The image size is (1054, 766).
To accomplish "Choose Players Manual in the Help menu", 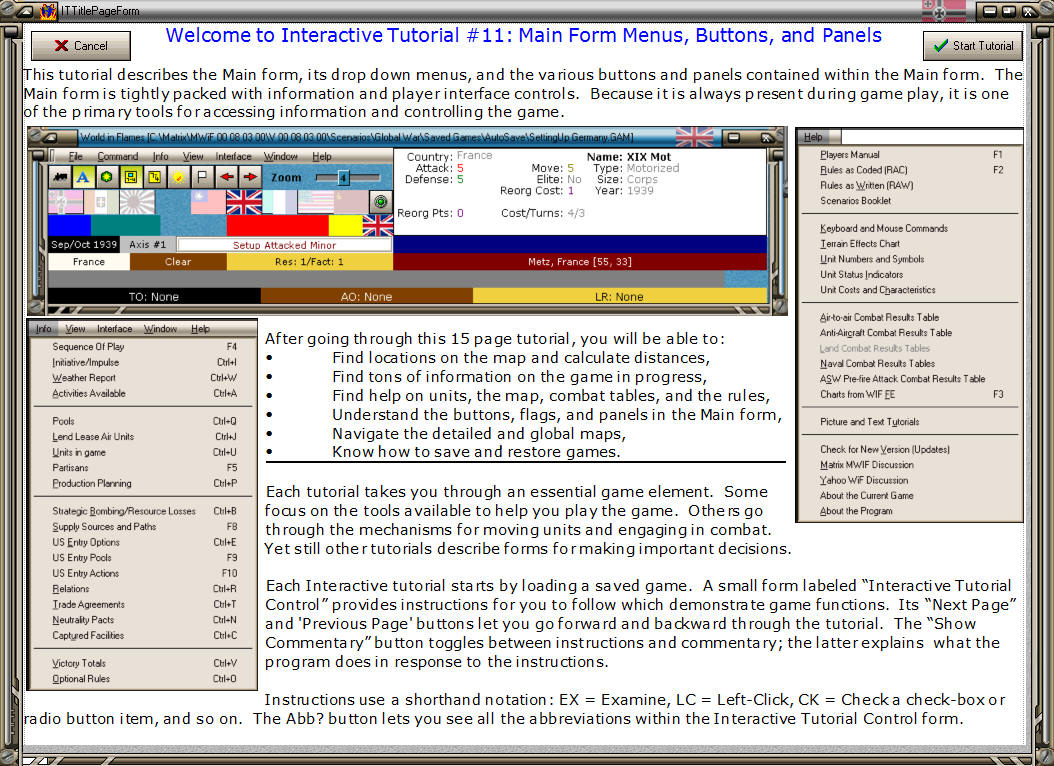I will (x=909, y=155).
